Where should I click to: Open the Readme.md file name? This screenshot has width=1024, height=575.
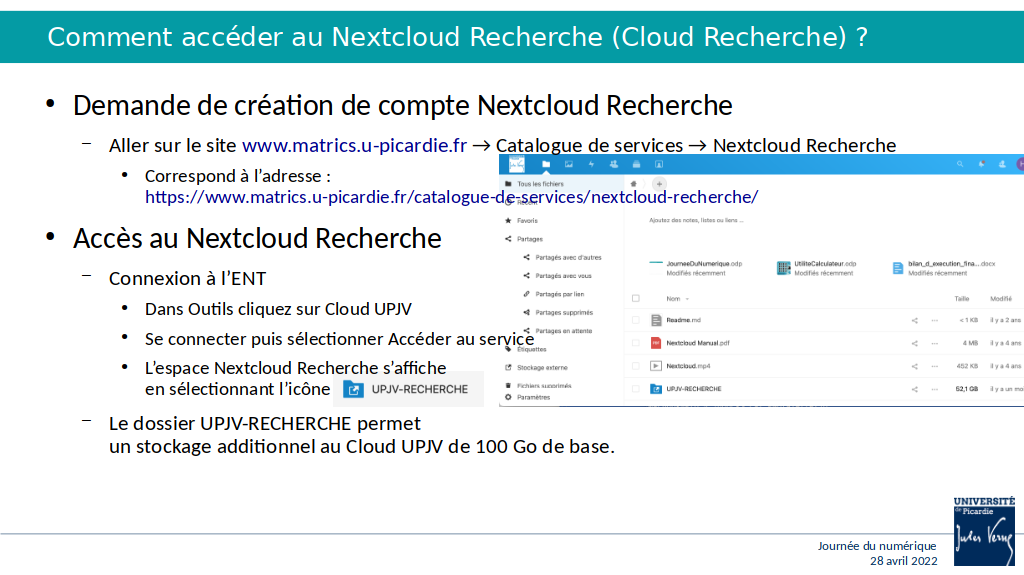(x=683, y=320)
